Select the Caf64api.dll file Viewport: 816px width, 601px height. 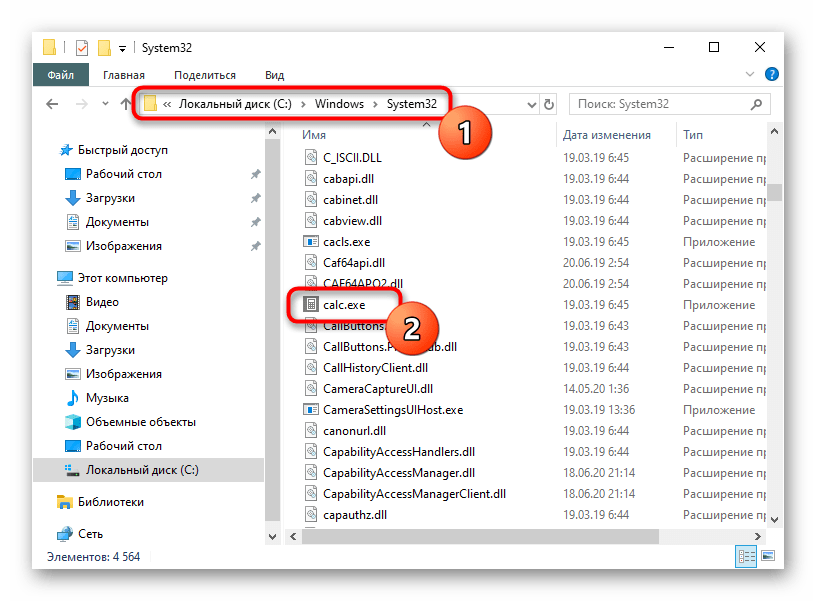pyautogui.click(x=354, y=263)
